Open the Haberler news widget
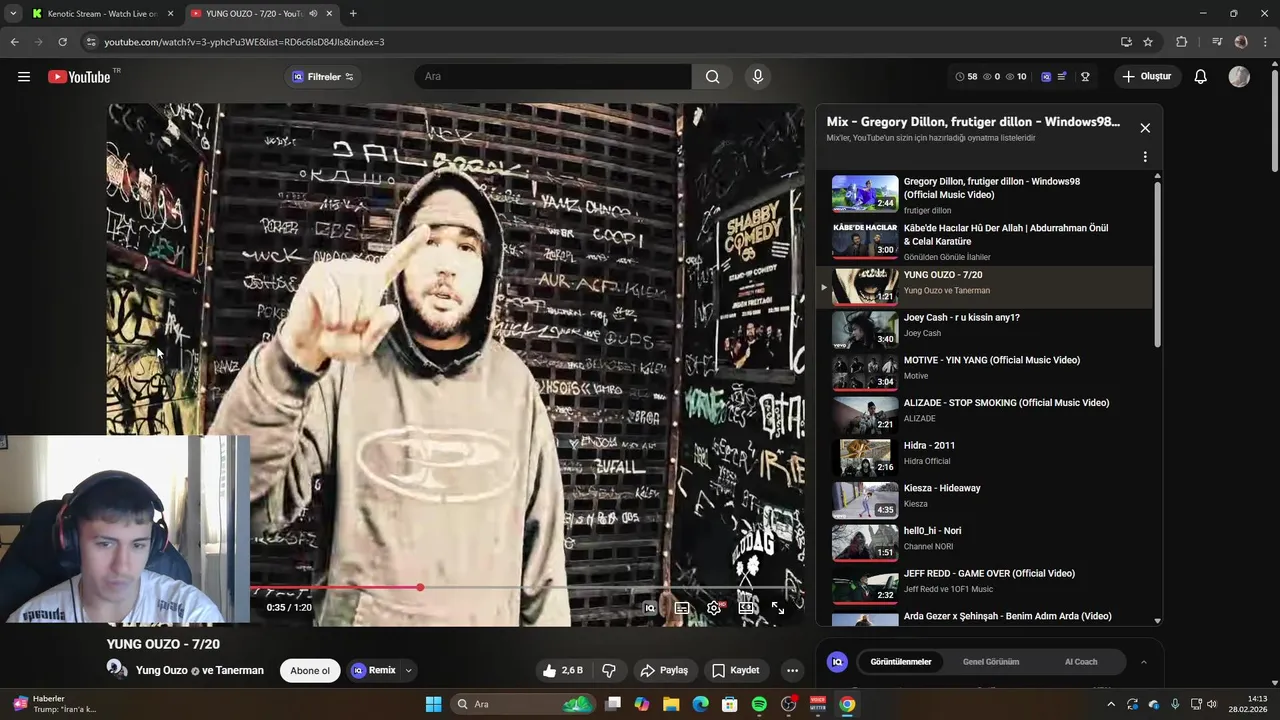 (x=55, y=704)
